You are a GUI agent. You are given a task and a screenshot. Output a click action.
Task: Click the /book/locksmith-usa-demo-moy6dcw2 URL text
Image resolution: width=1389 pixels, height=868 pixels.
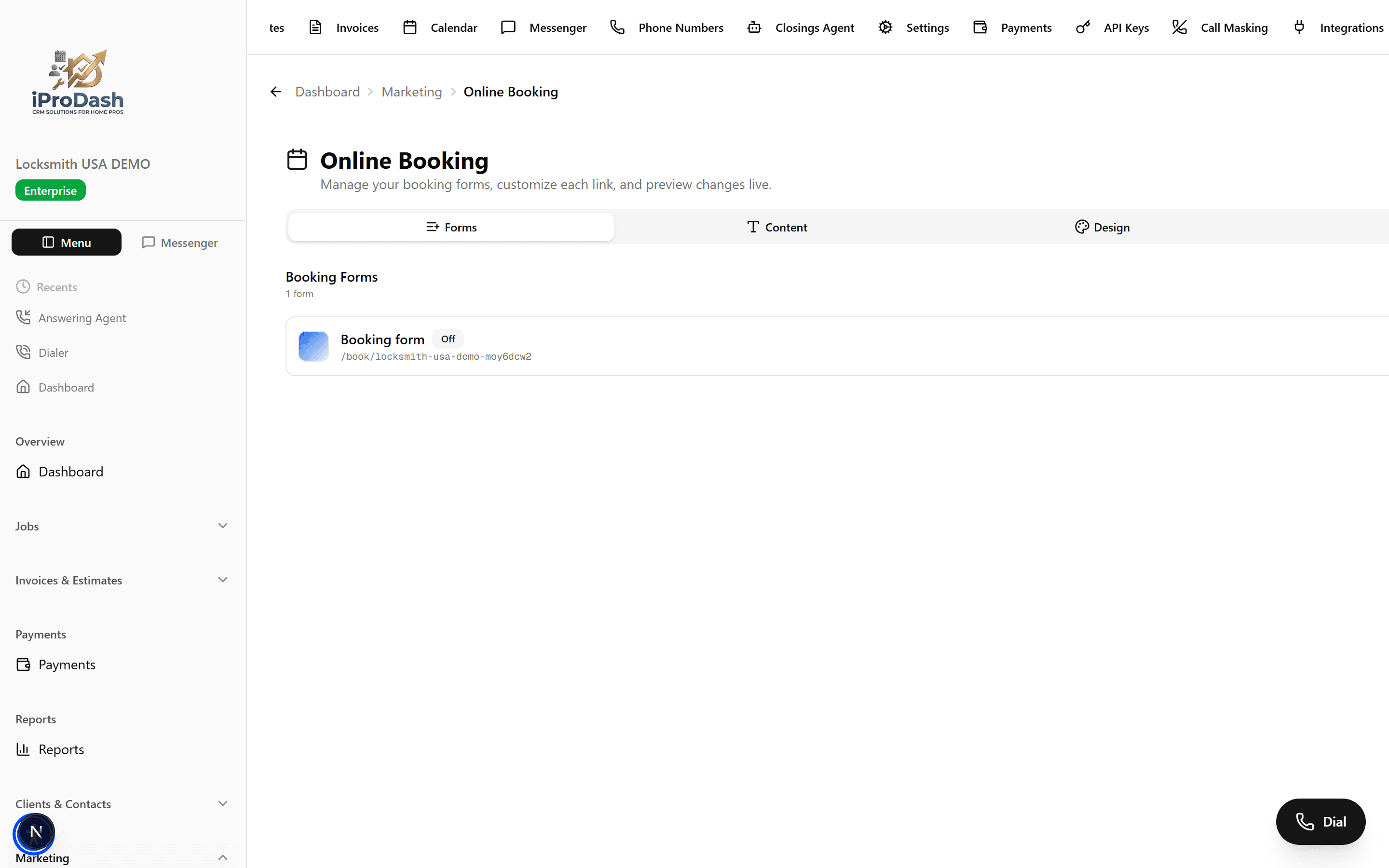(x=436, y=356)
